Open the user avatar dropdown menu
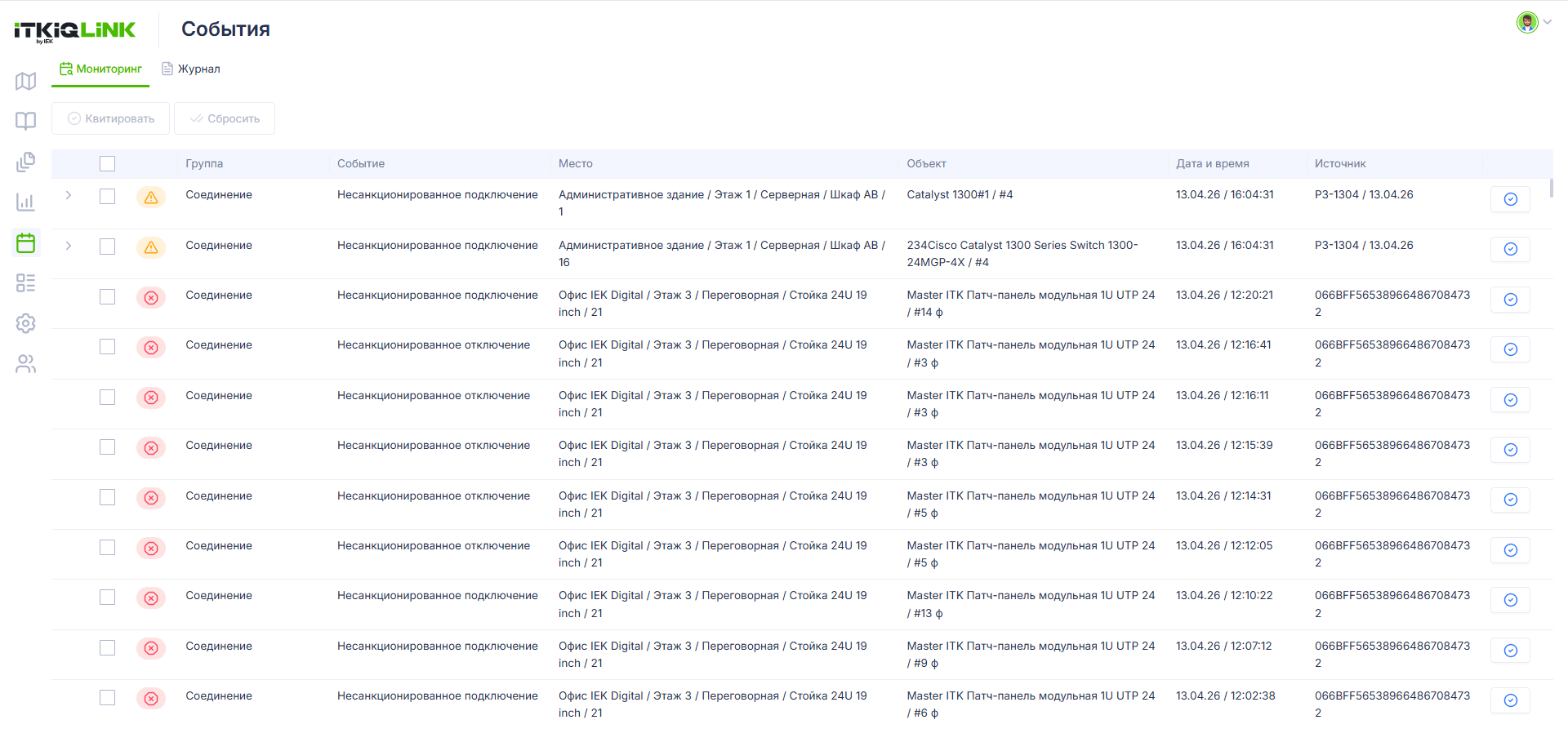The image size is (1568, 751). pos(1534,22)
